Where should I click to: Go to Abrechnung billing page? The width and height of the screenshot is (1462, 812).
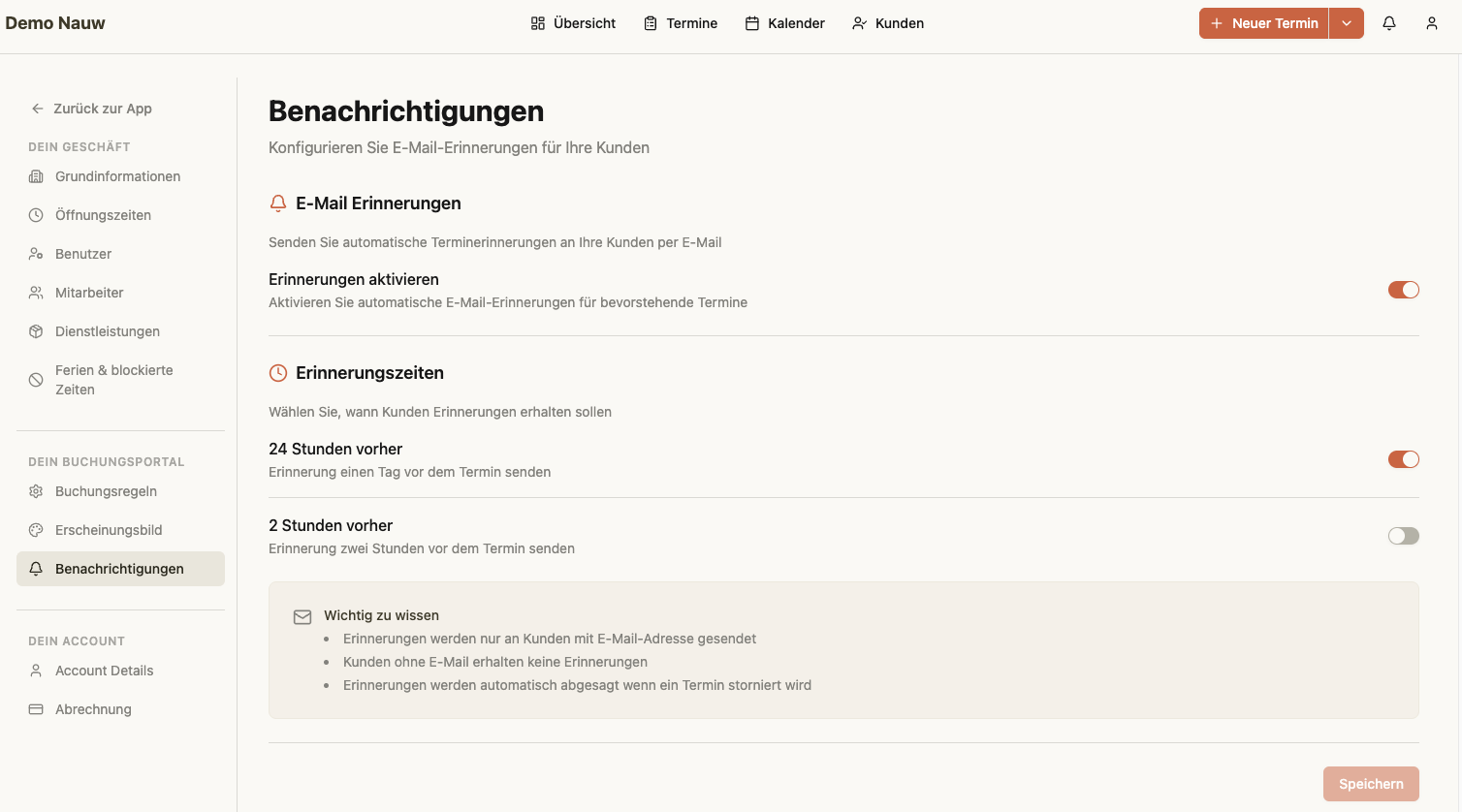tap(120, 709)
